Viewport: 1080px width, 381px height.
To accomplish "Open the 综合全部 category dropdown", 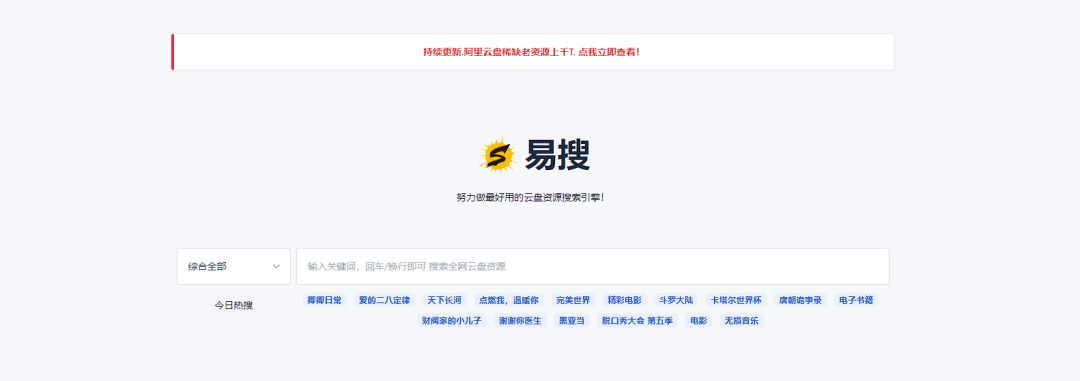I will (233, 266).
